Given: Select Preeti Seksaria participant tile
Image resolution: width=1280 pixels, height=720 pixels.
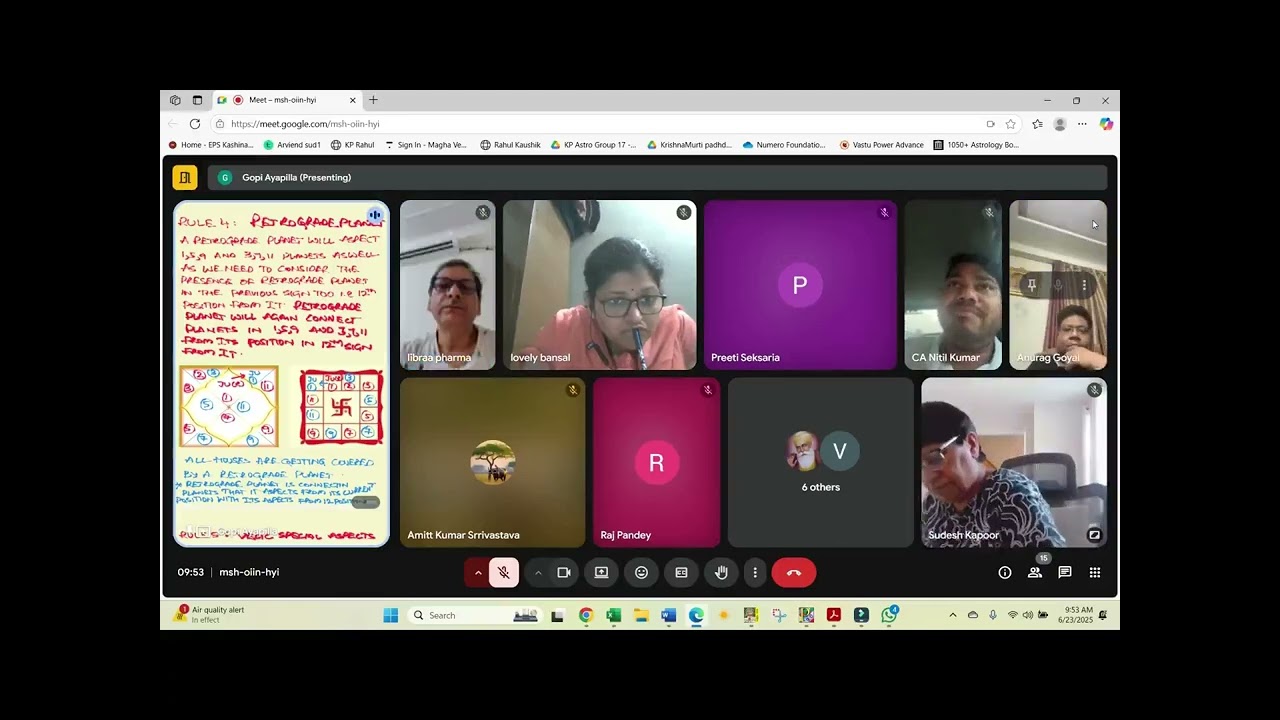Looking at the screenshot, I should tap(800, 285).
